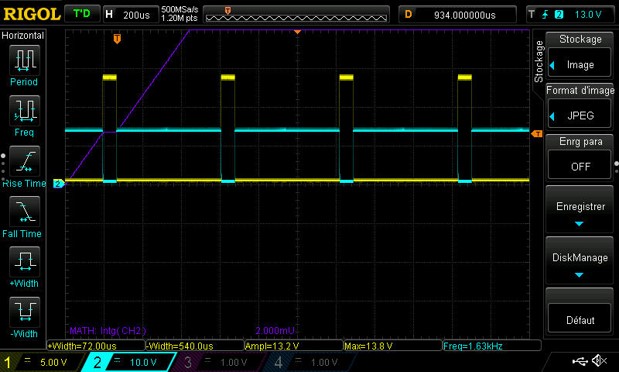Click the USB connection status icon
This screenshot has height=372, width=619.
pos(580,361)
